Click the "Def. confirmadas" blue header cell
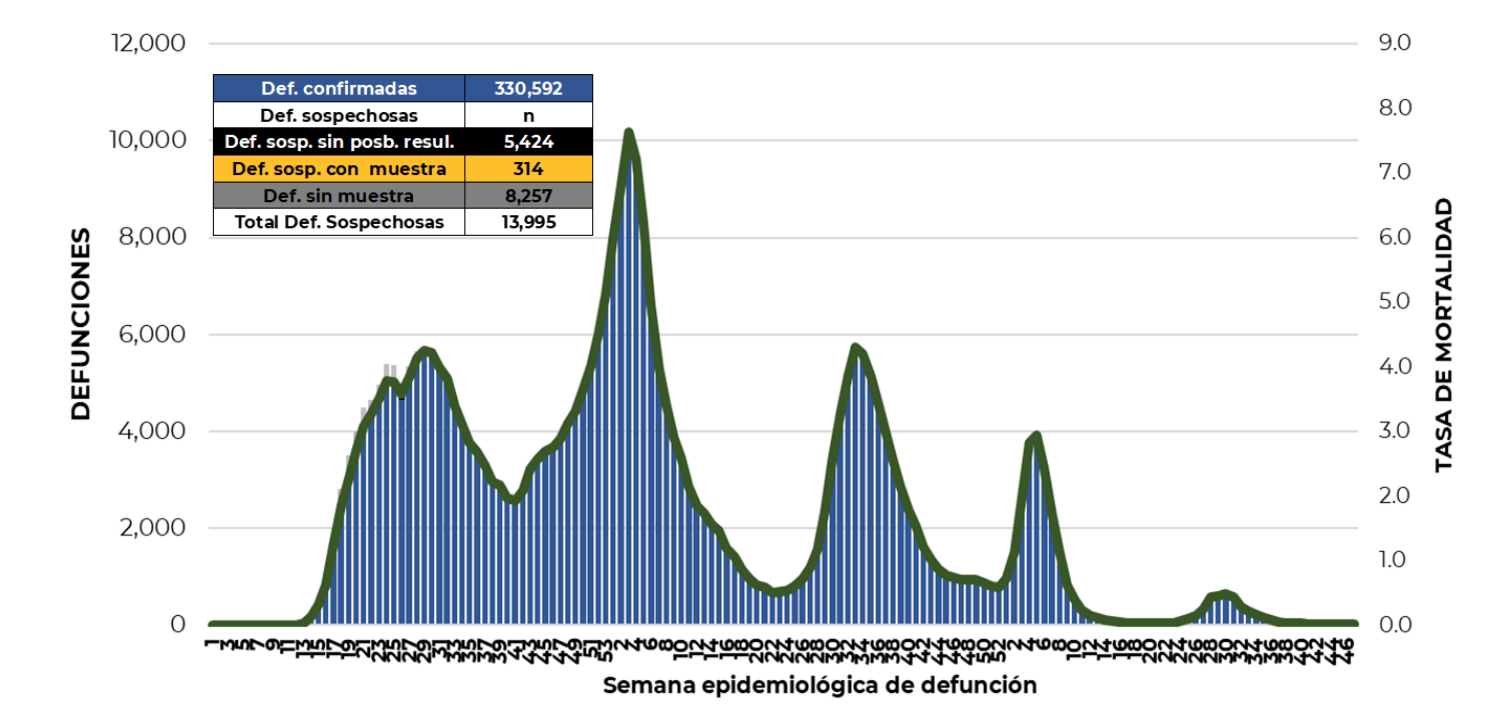Screen dimensions: 1502x720 coord(338,88)
